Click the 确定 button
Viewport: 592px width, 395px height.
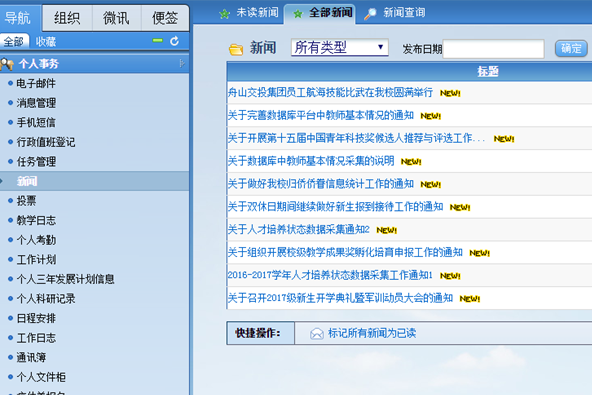pyautogui.click(x=571, y=48)
